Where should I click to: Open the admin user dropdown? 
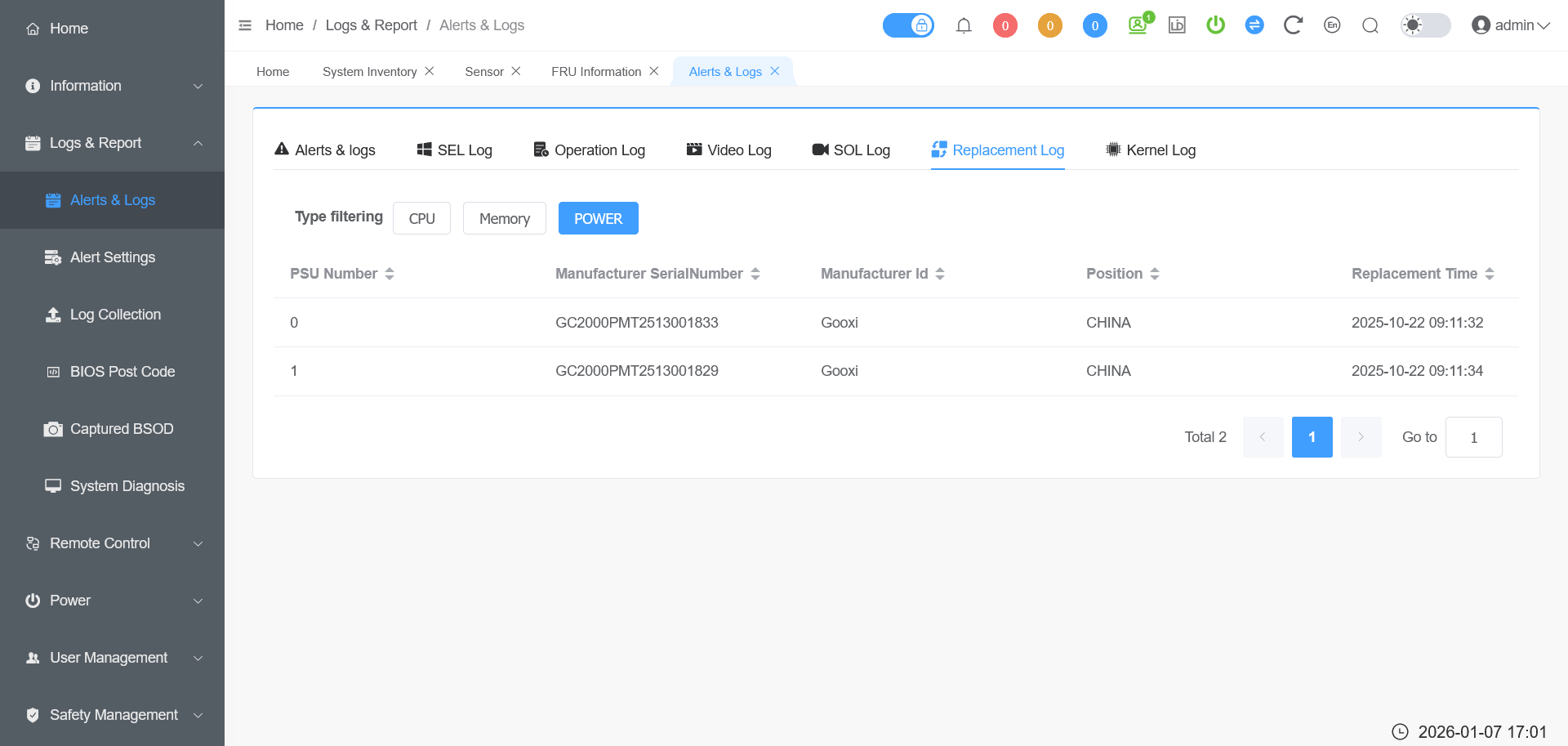[1511, 25]
